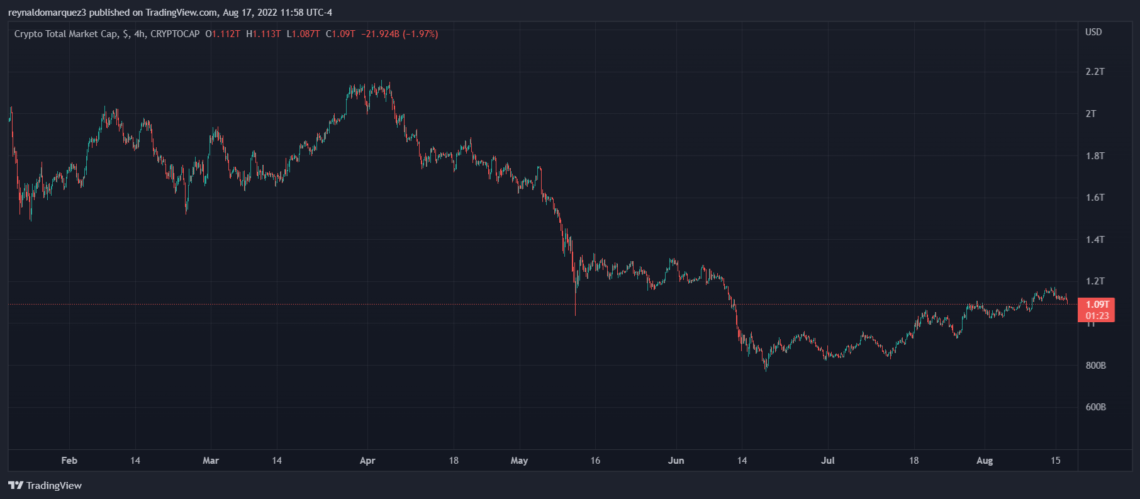The image size is (1140, 499).
Task: Click the Aug label on the time axis
Action: (x=984, y=460)
